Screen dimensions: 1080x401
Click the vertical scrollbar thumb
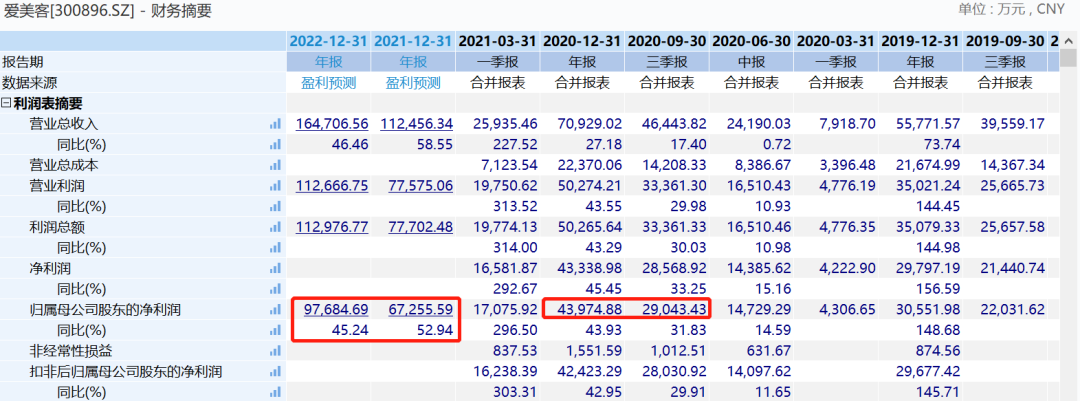coord(1070,59)
